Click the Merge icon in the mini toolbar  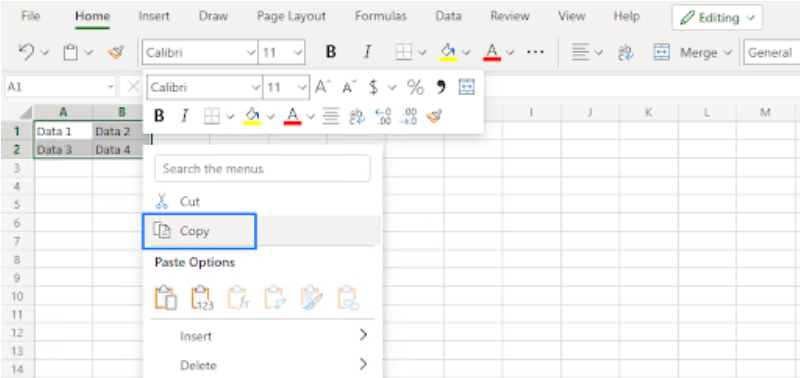(466, 87)
